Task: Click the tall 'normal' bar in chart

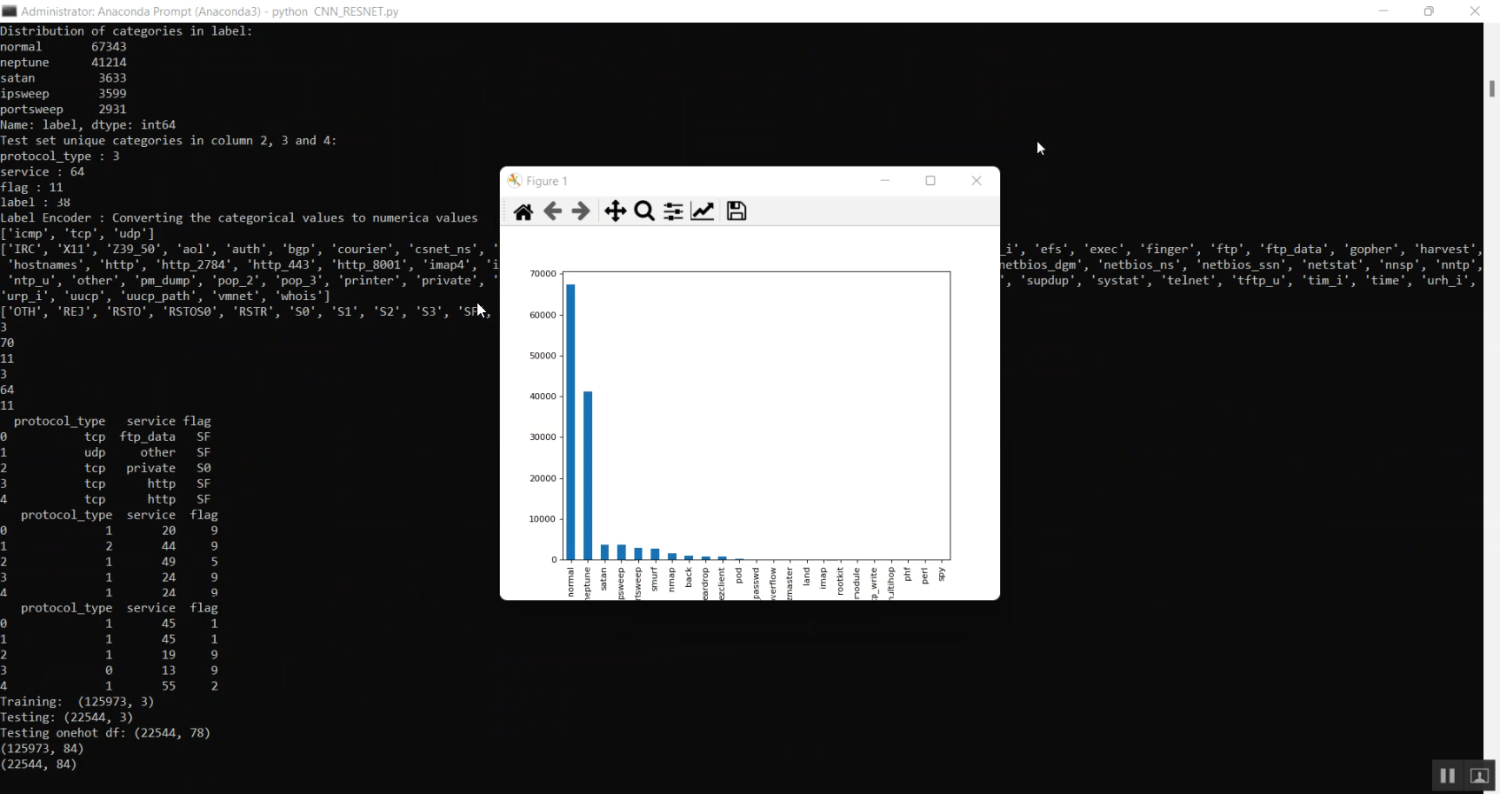Action: (x=571, y=420)
